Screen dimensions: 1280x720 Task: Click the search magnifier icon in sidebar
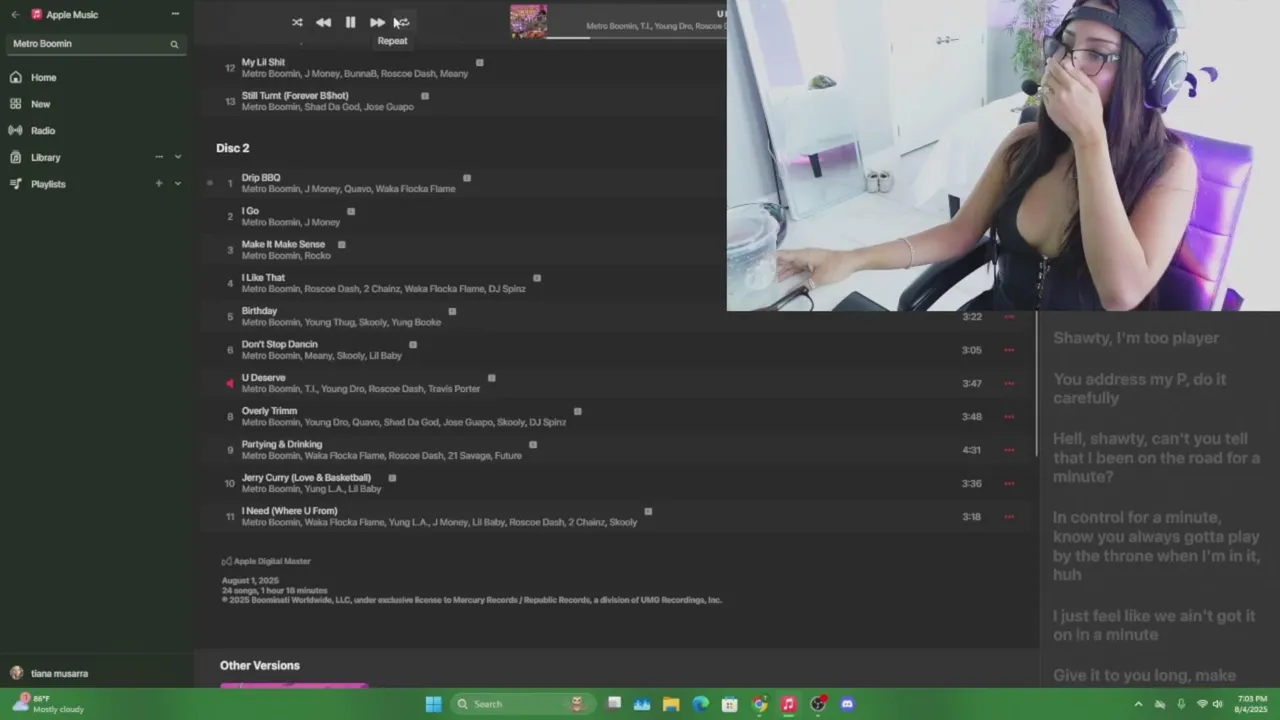pyautogui.click(x=174, y=44)
